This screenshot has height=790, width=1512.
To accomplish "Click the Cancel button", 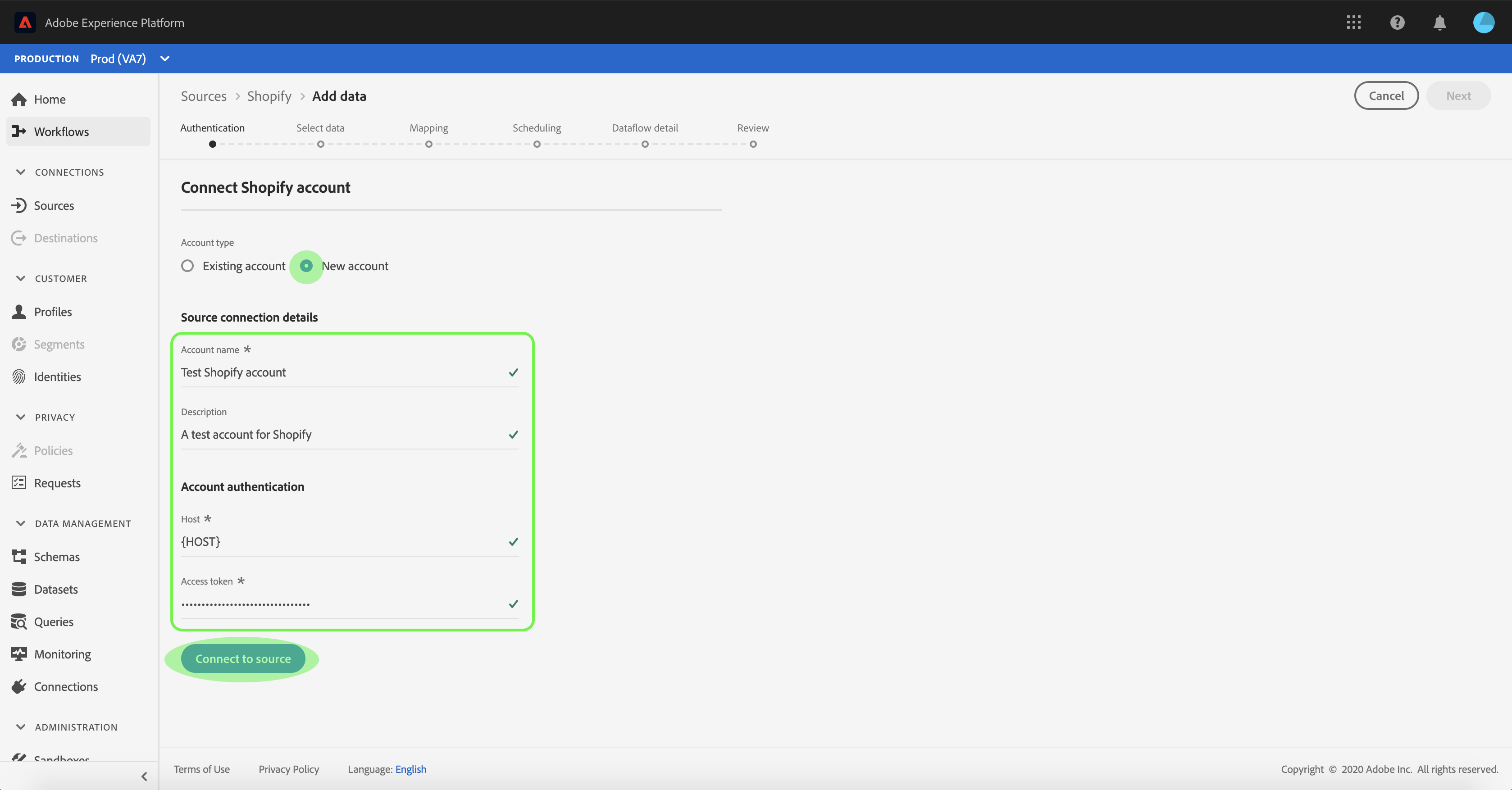I will pyautogui.click(x=1386, y=95).
